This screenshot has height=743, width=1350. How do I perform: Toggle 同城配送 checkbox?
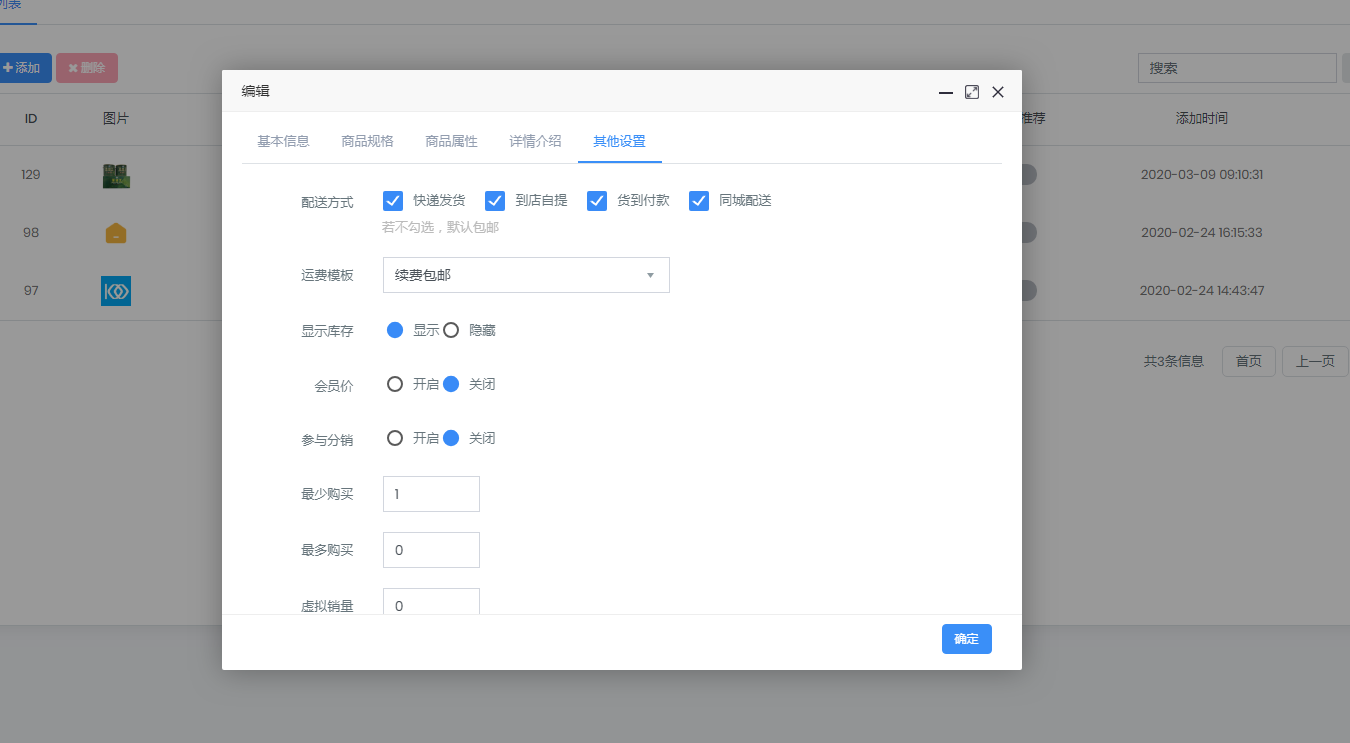(x=699, y=201)
